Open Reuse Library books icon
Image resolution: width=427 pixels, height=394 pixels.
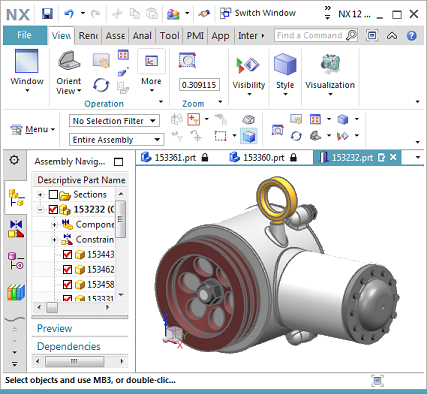[16, 292]
